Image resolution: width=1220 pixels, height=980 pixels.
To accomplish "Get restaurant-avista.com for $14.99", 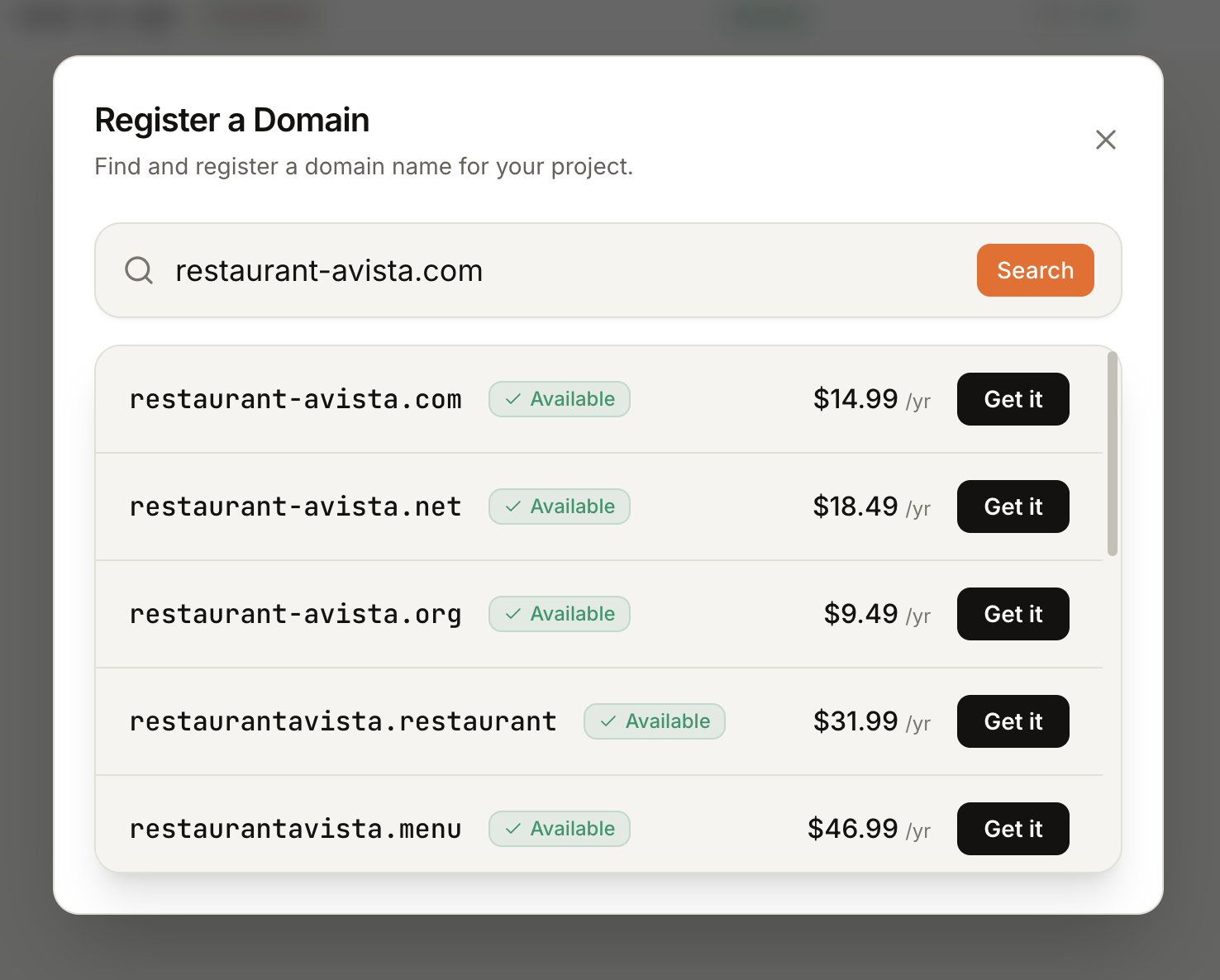I will point(1013,399).
